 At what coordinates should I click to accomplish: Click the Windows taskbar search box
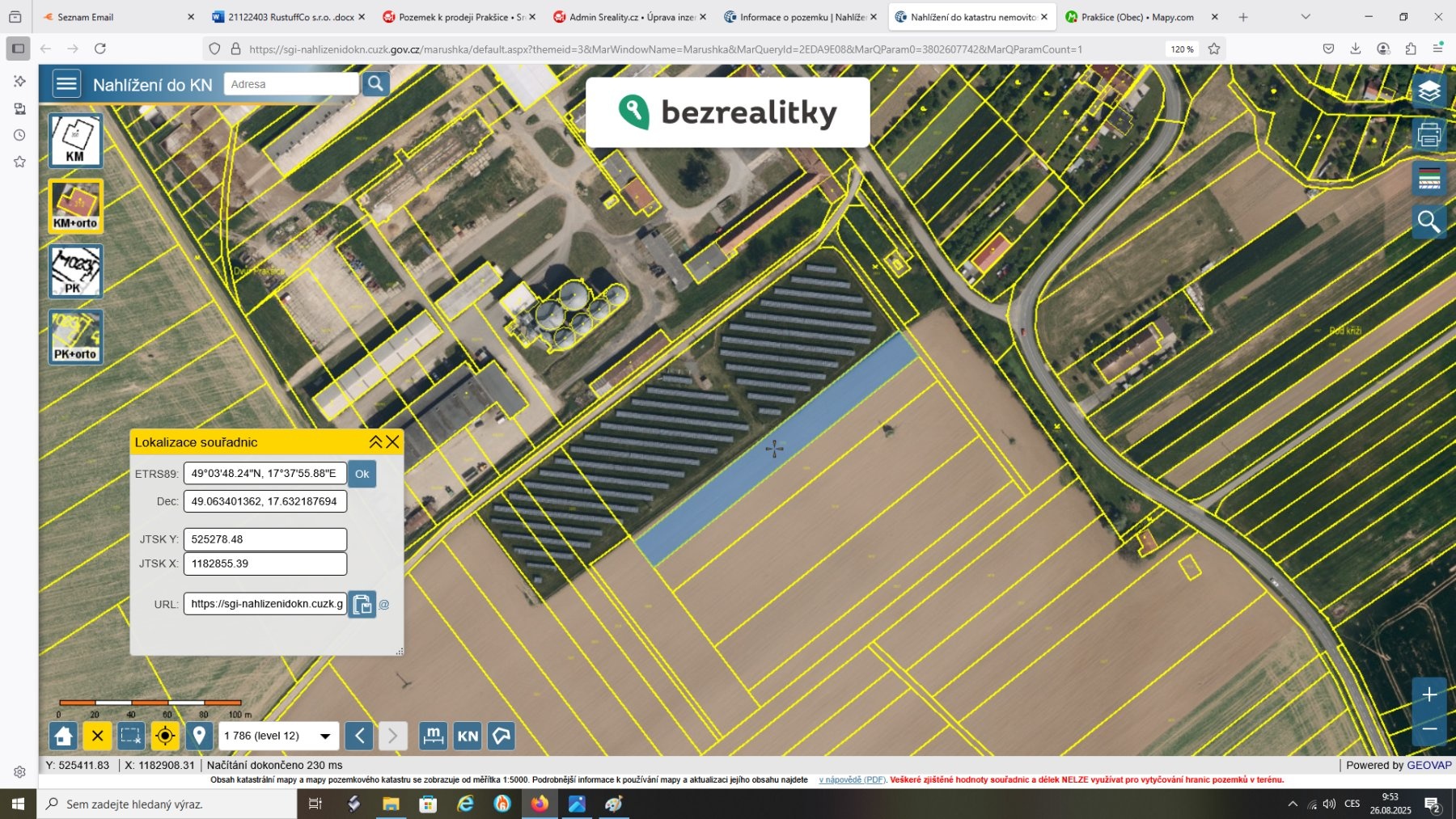click(x=167, y=804)
